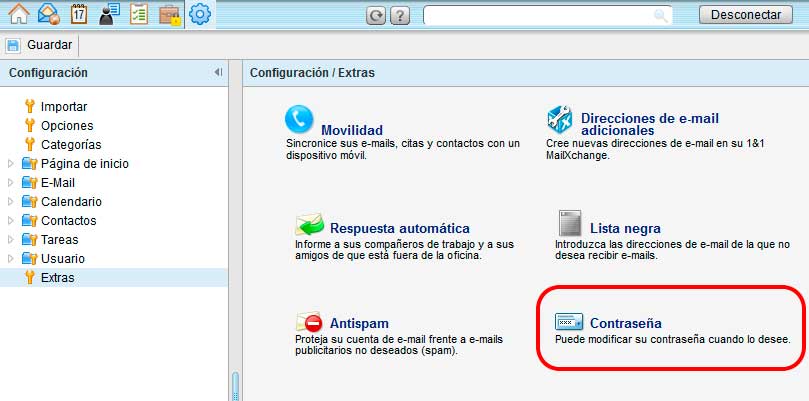Click the Contraseña password field icon

pyautogui.click(x=569, y=322)
